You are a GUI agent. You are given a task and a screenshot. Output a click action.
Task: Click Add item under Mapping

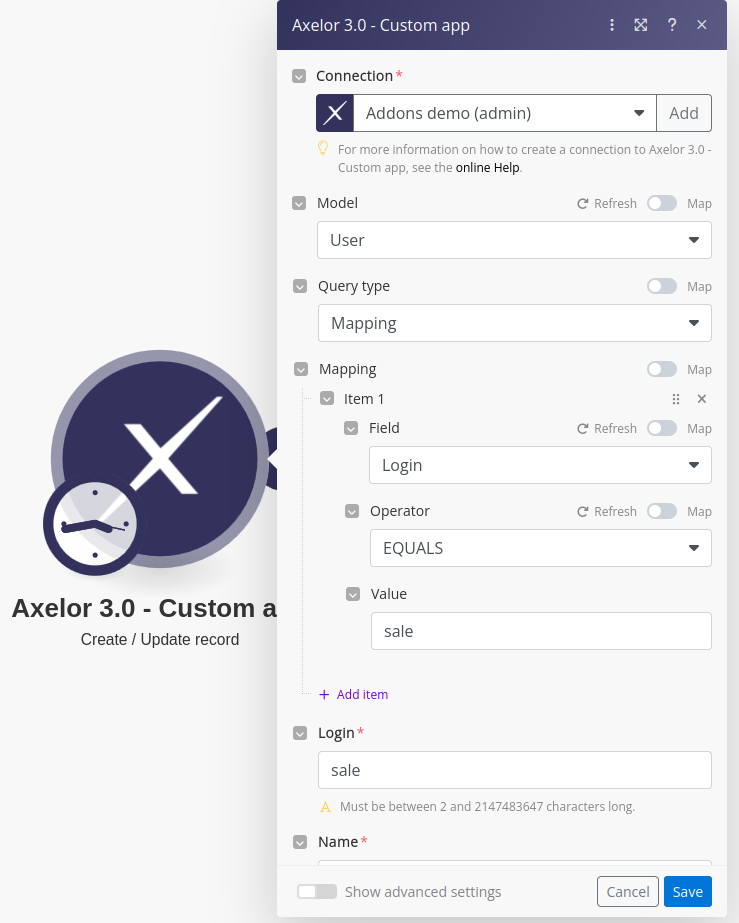click(x=354, y=694)
